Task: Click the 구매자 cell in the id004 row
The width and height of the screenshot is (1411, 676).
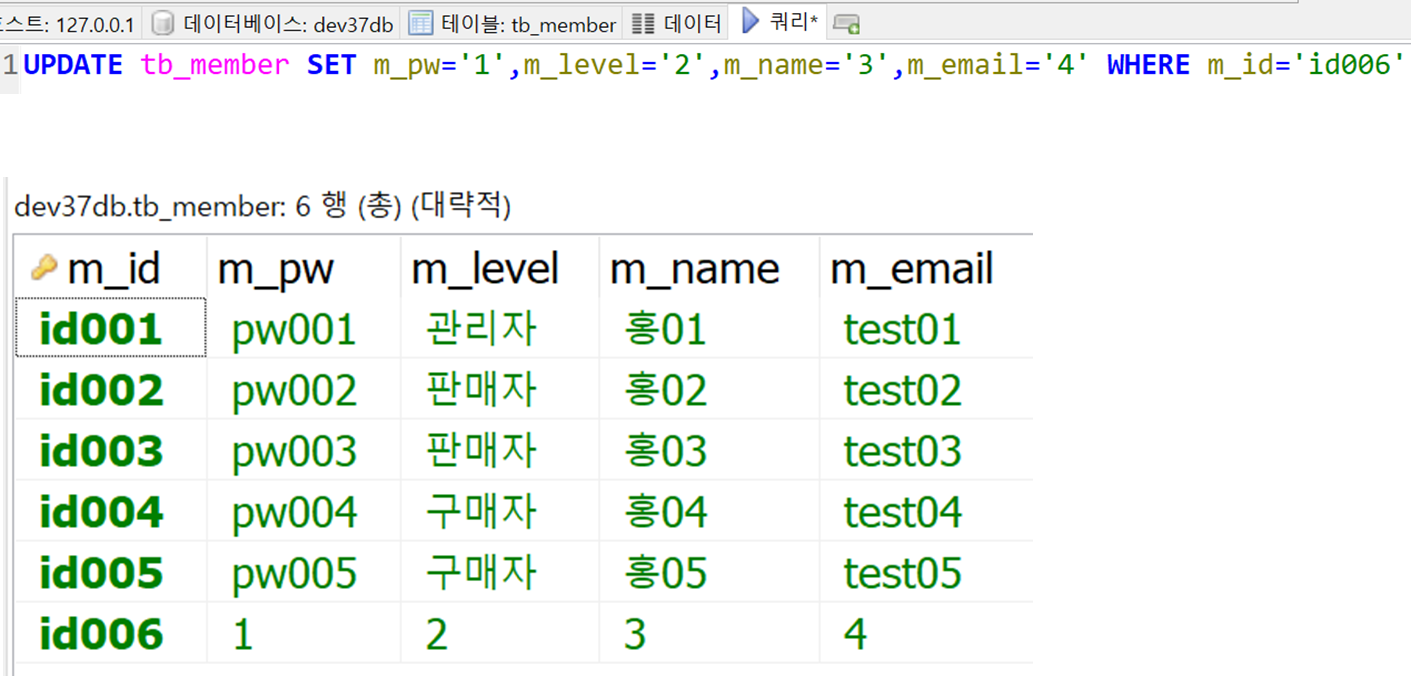Action: click(500, 511)
